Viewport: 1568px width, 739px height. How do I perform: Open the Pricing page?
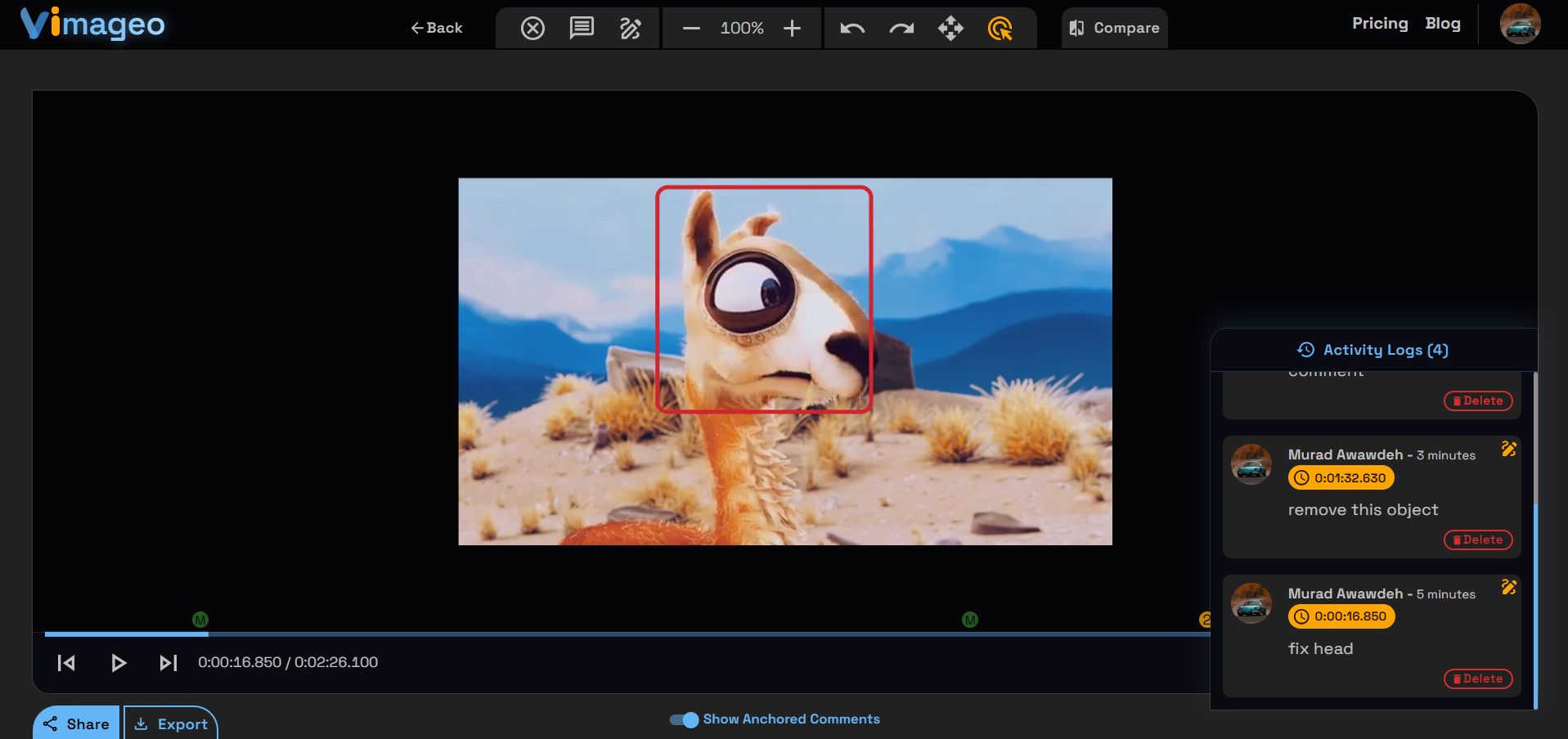[1380, 24]
